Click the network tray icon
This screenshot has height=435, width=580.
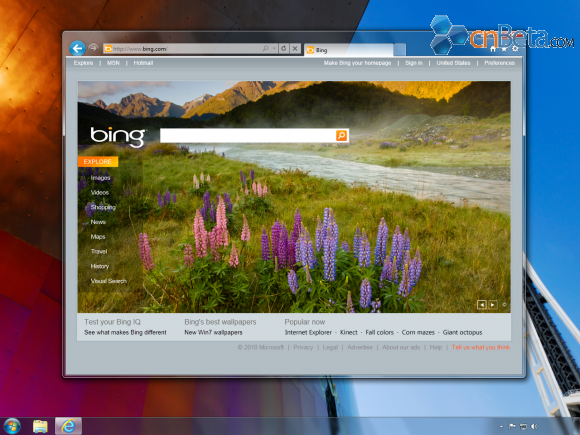[523, 426]
